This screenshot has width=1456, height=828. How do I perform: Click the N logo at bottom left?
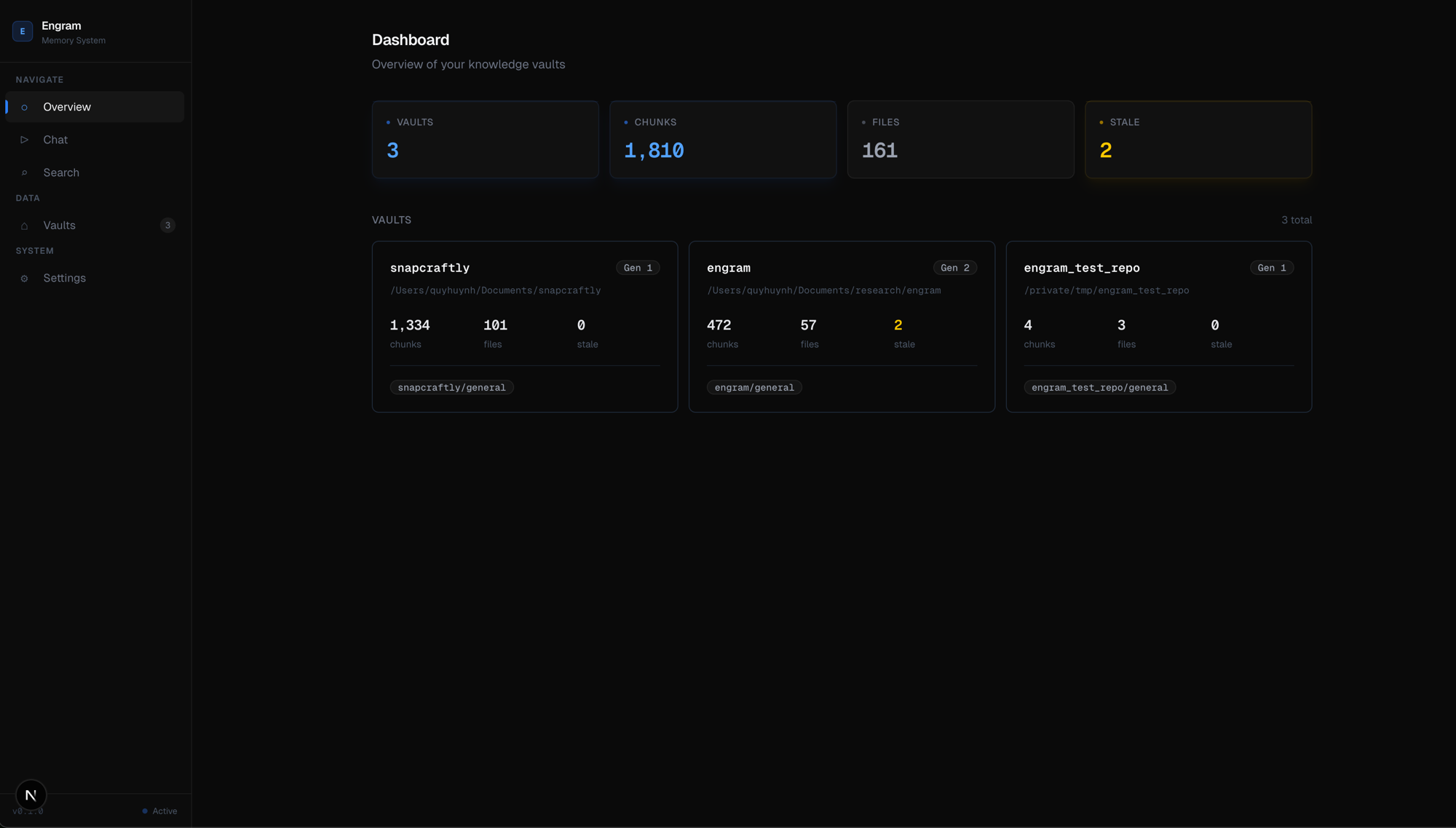tap(30, 795)
